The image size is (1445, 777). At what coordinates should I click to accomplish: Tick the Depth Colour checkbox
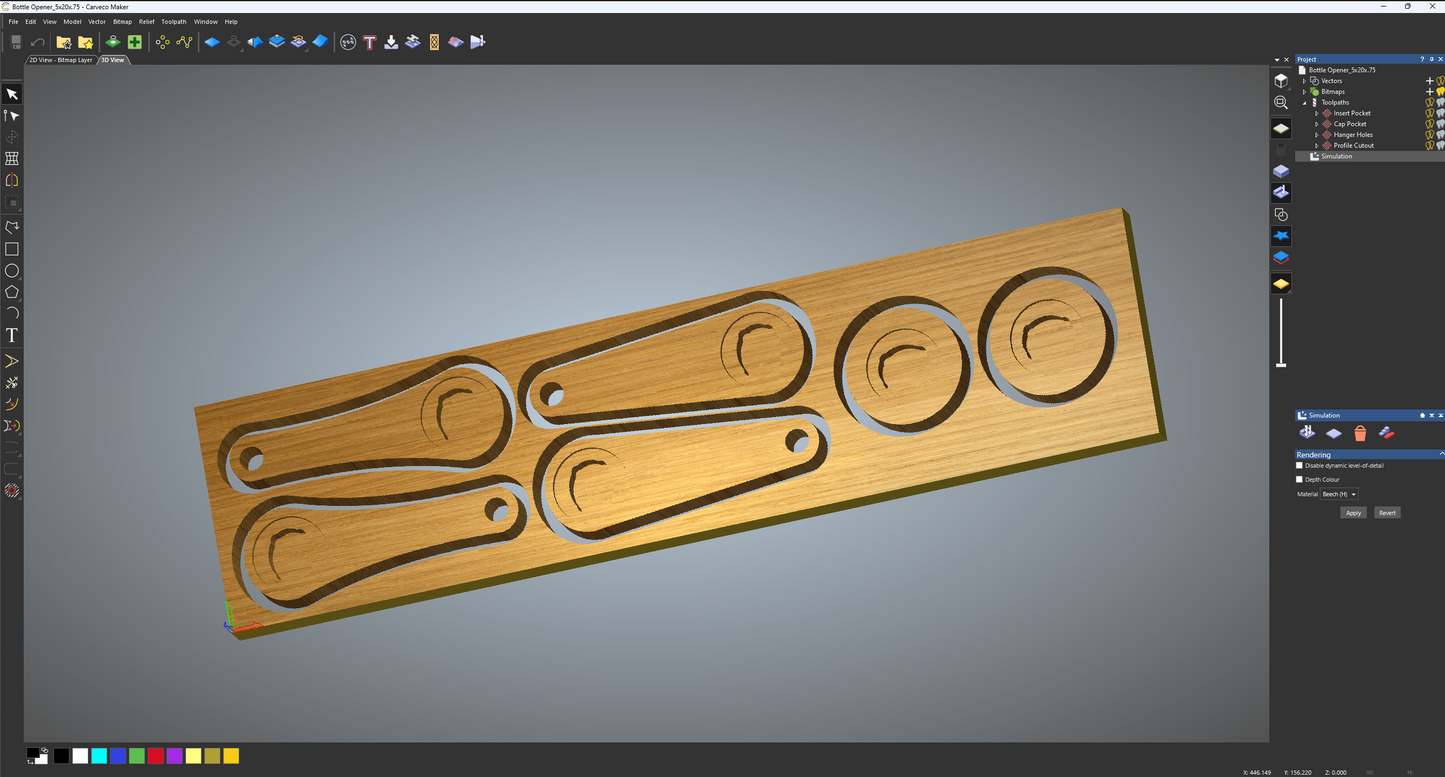click(x=1300, y=479)
